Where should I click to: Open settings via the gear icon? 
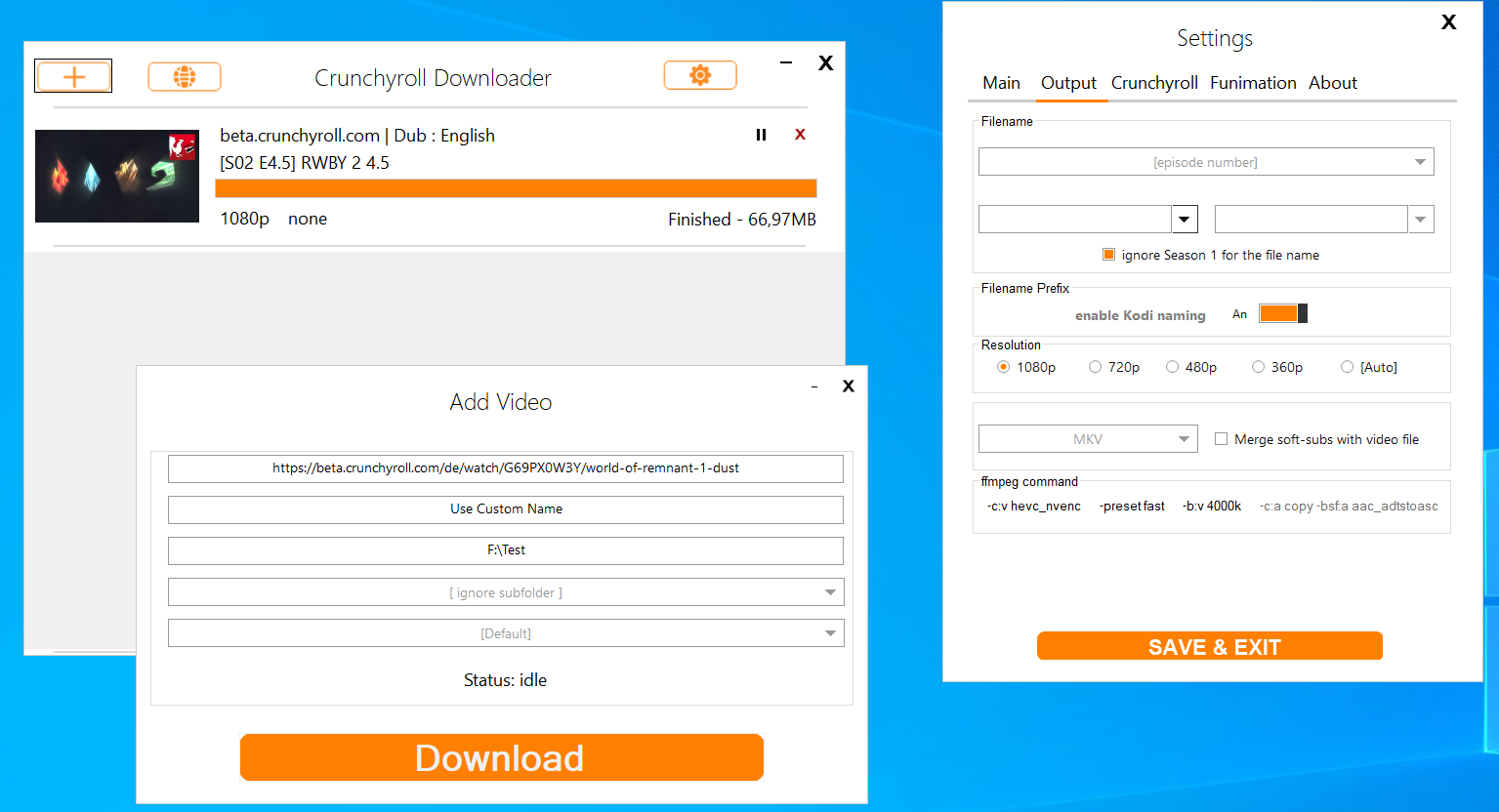[700, 74]
